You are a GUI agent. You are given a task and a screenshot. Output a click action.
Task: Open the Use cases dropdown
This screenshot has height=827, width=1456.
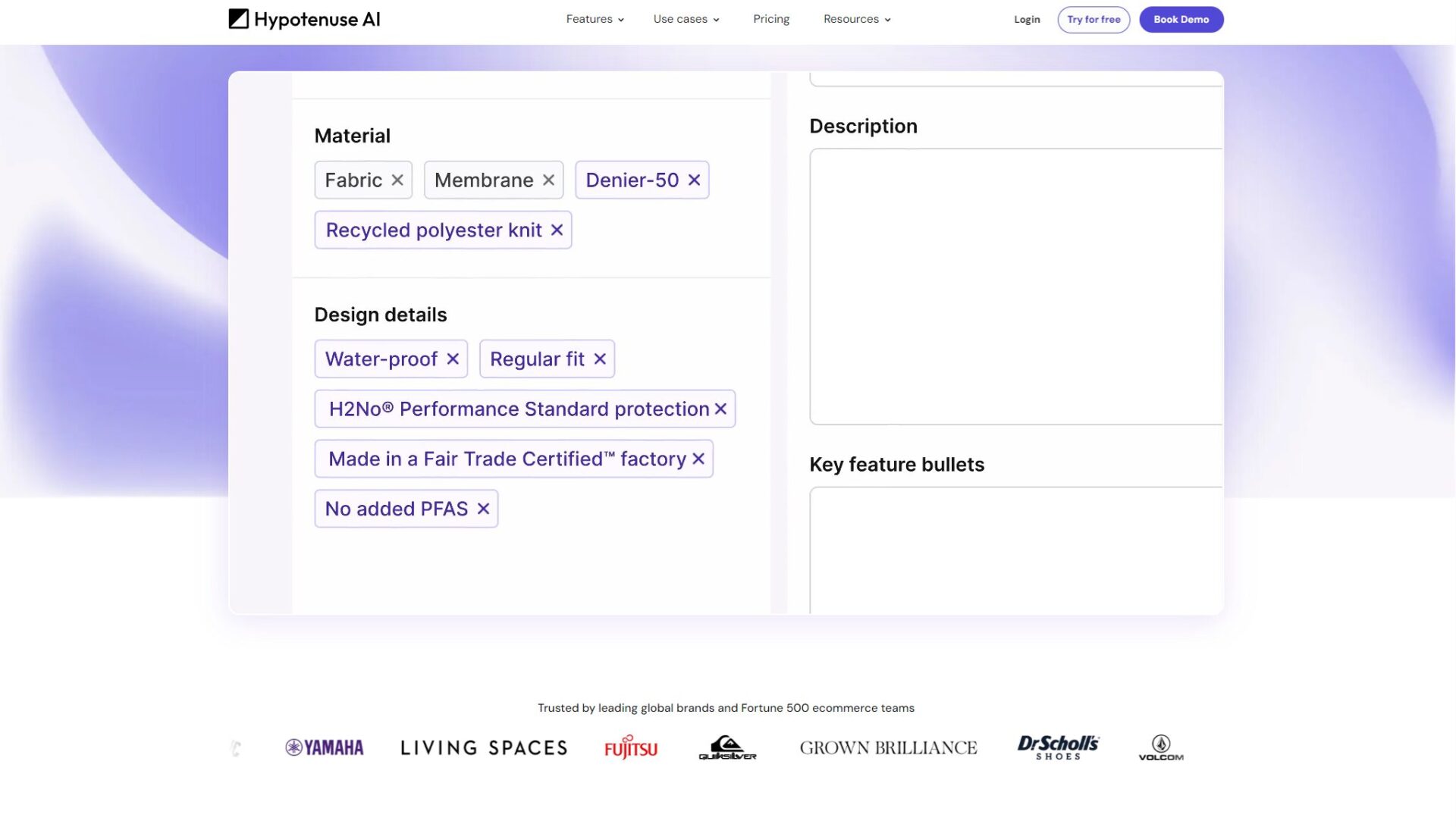point(686,19)
